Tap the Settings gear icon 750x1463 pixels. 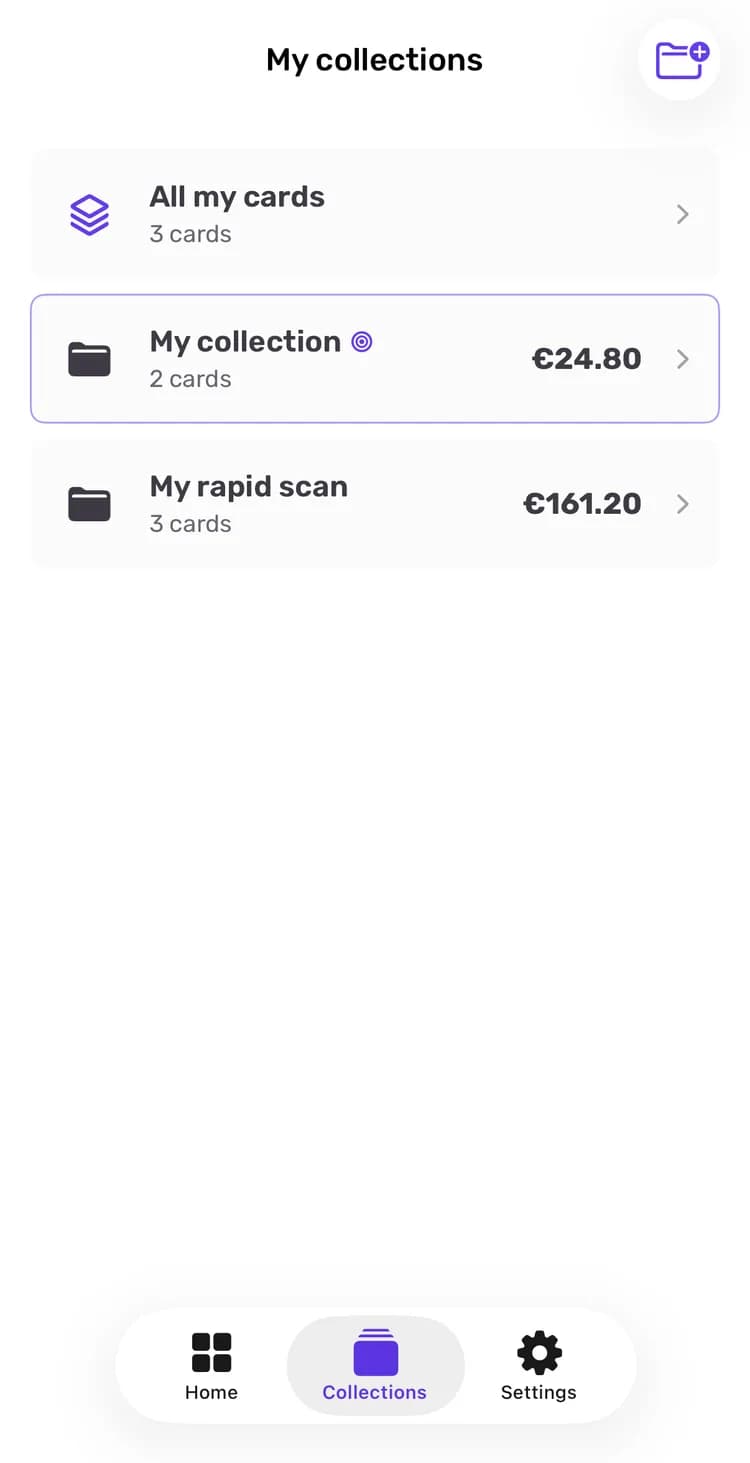(x=539, y=1353)
